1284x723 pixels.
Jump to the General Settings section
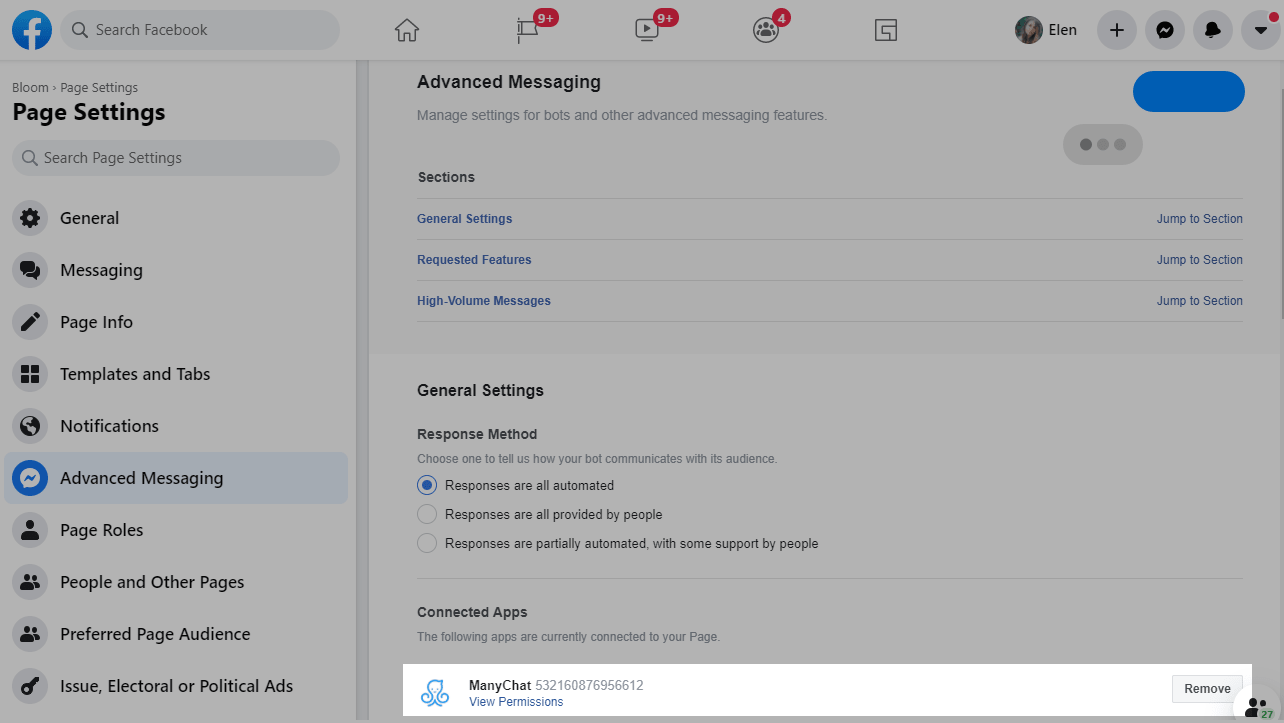[1199, 219]
